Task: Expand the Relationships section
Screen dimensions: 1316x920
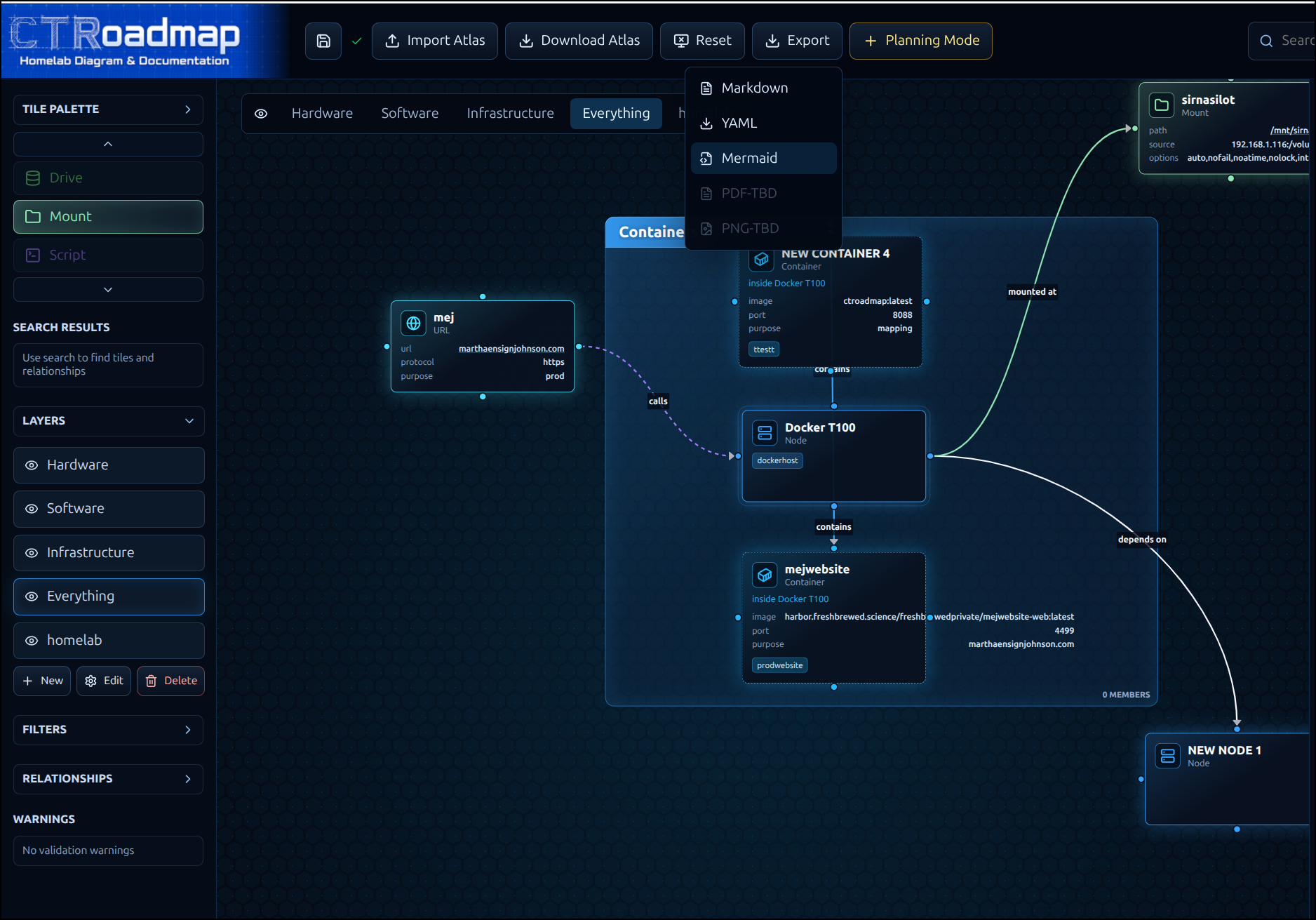Action: (188, 779)
